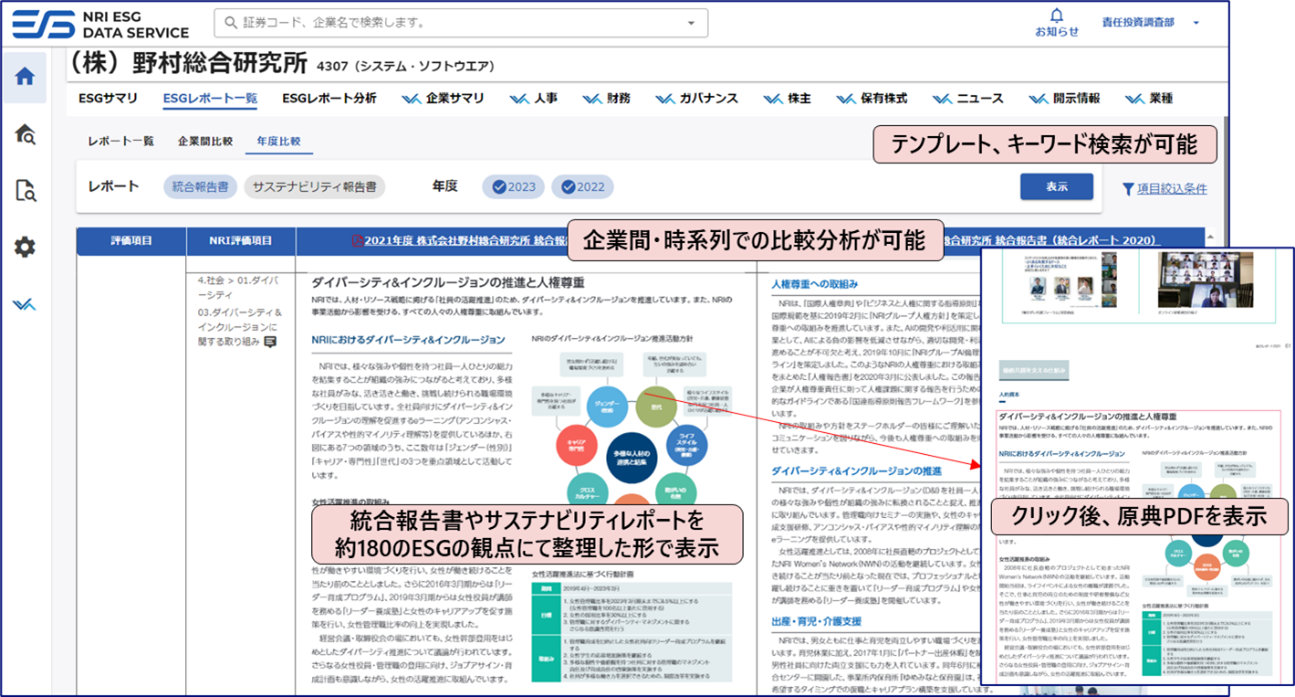1295x697 pixels.
Task: Click the お知らせ label under the bell
Action: pyautogui.click(x=1057, y=32)
